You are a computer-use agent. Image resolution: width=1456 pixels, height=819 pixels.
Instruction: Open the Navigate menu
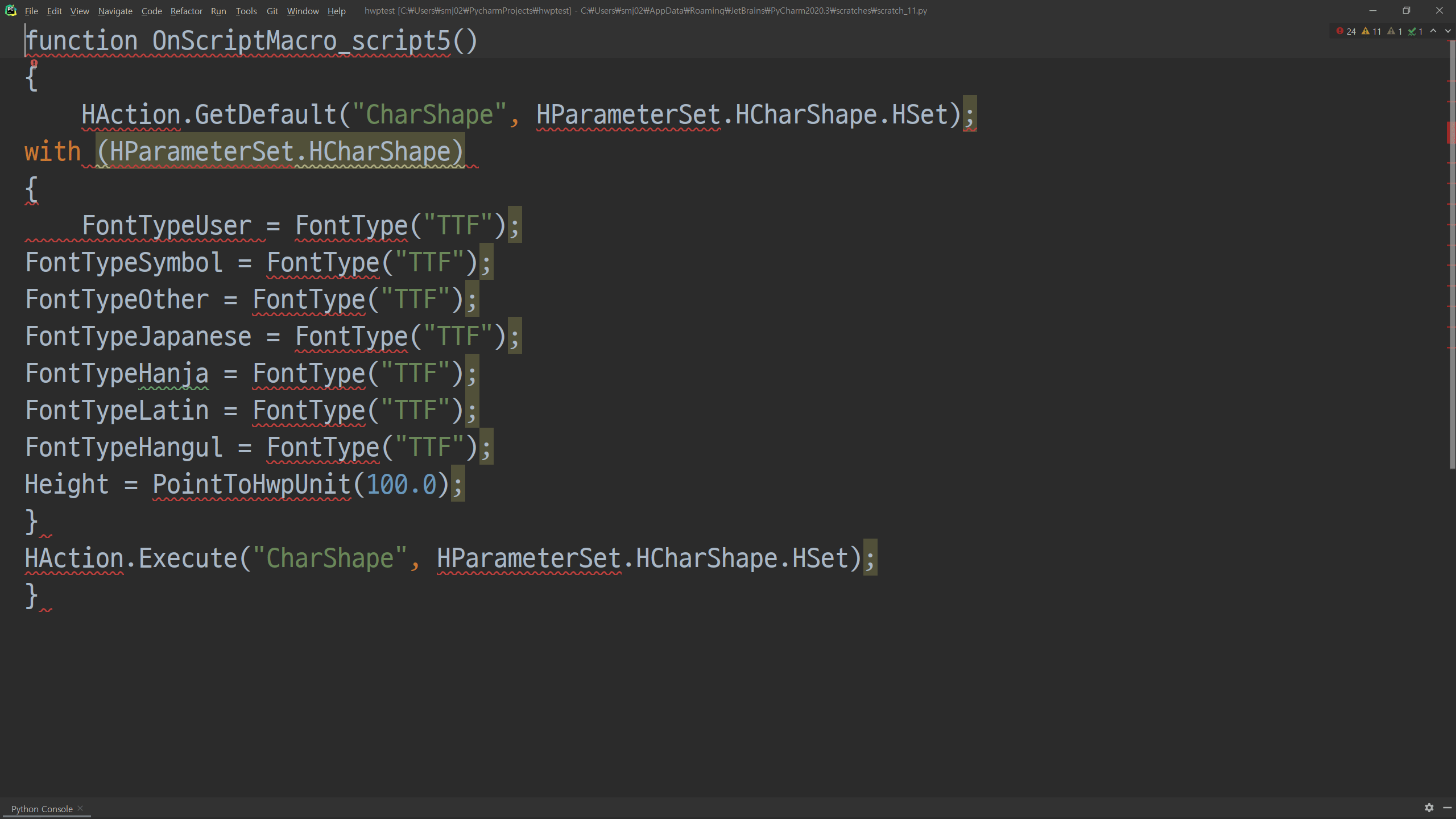point(115,11)
